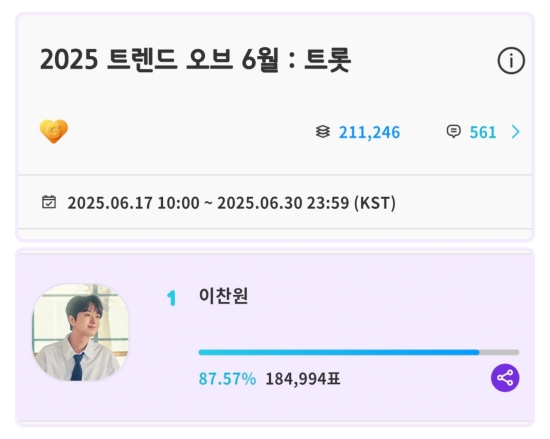Expand comments with the right chevron arrow

(x=515, y=132)
